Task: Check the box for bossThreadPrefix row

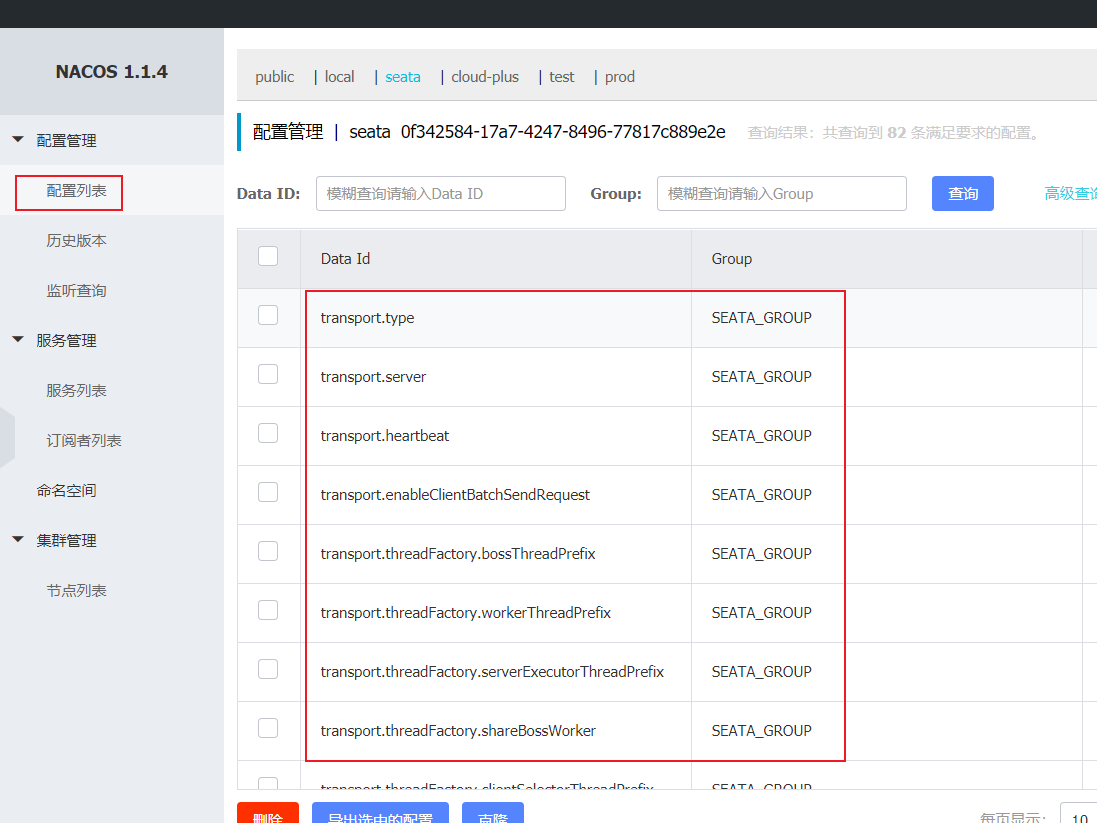Action: pos(268,551)
